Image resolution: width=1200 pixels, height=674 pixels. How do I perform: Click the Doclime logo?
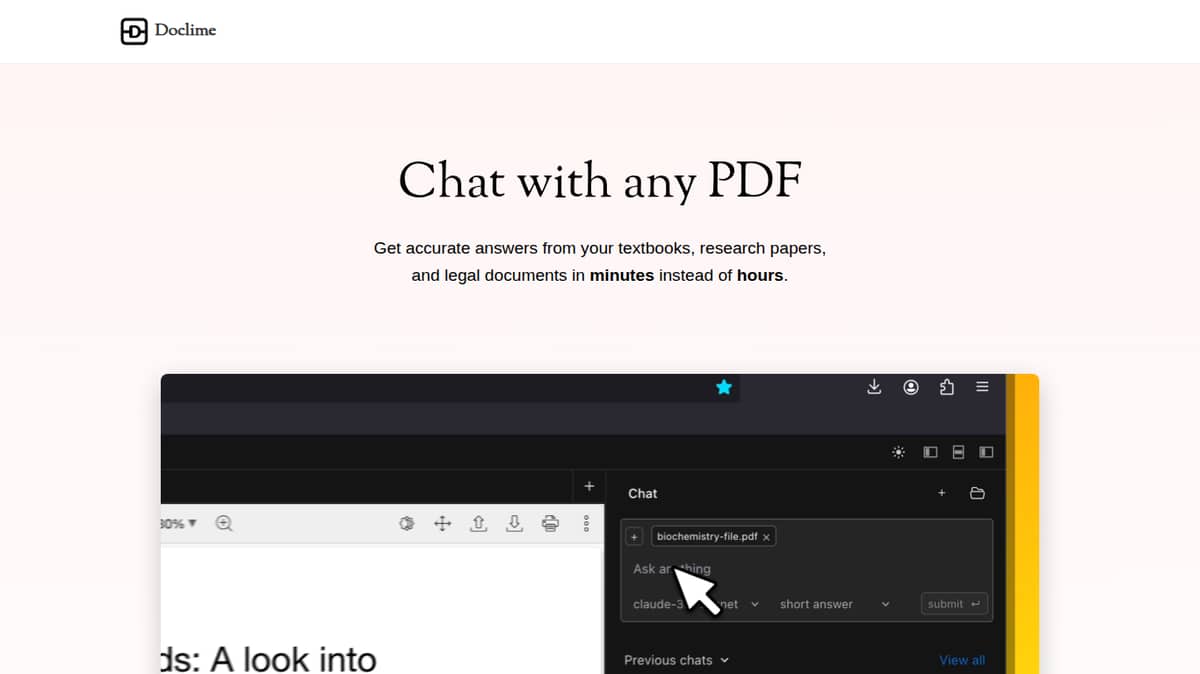click(168, 31)
